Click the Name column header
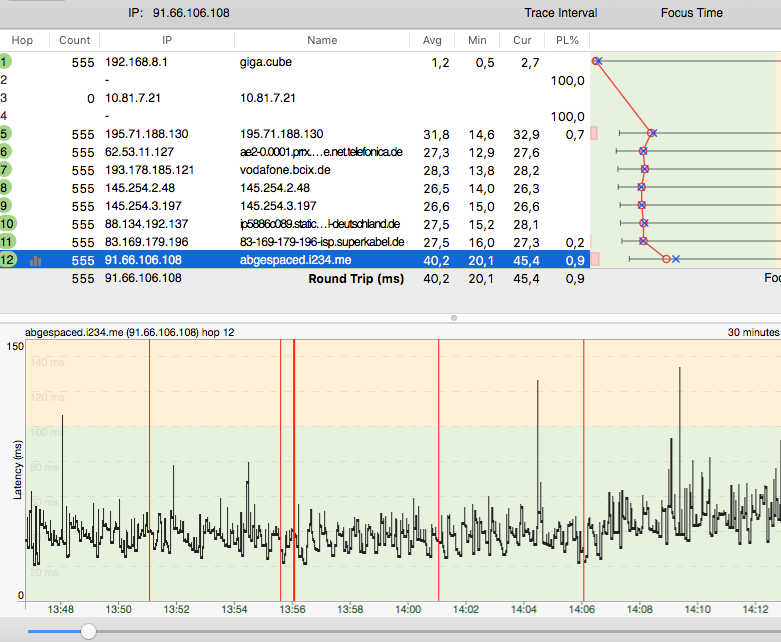 pos(322,40)
